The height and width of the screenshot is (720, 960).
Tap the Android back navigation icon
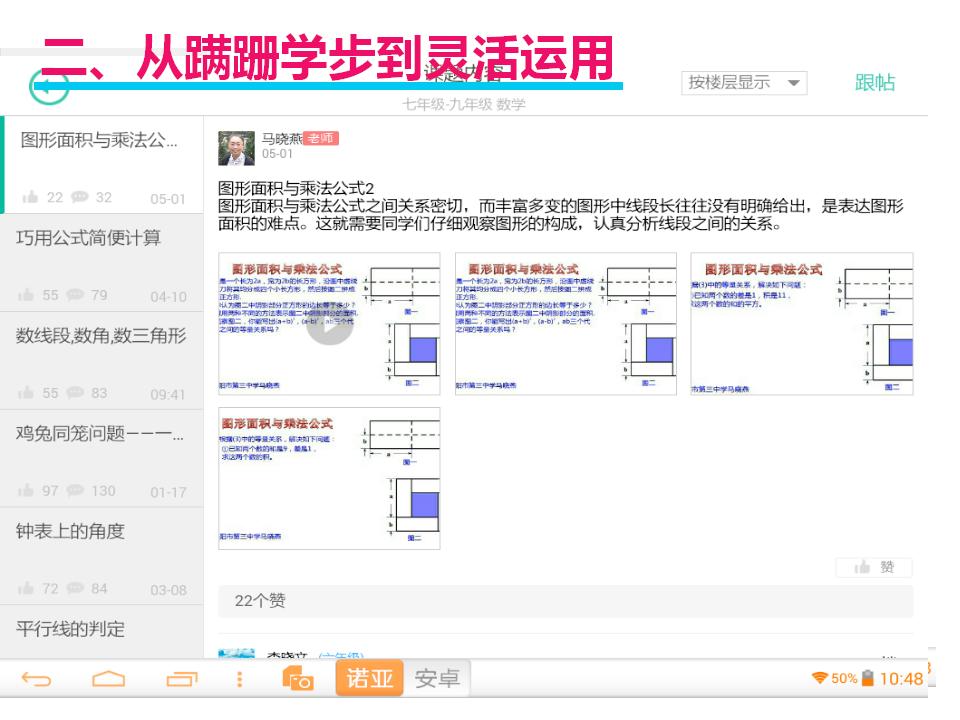(36, 680)
